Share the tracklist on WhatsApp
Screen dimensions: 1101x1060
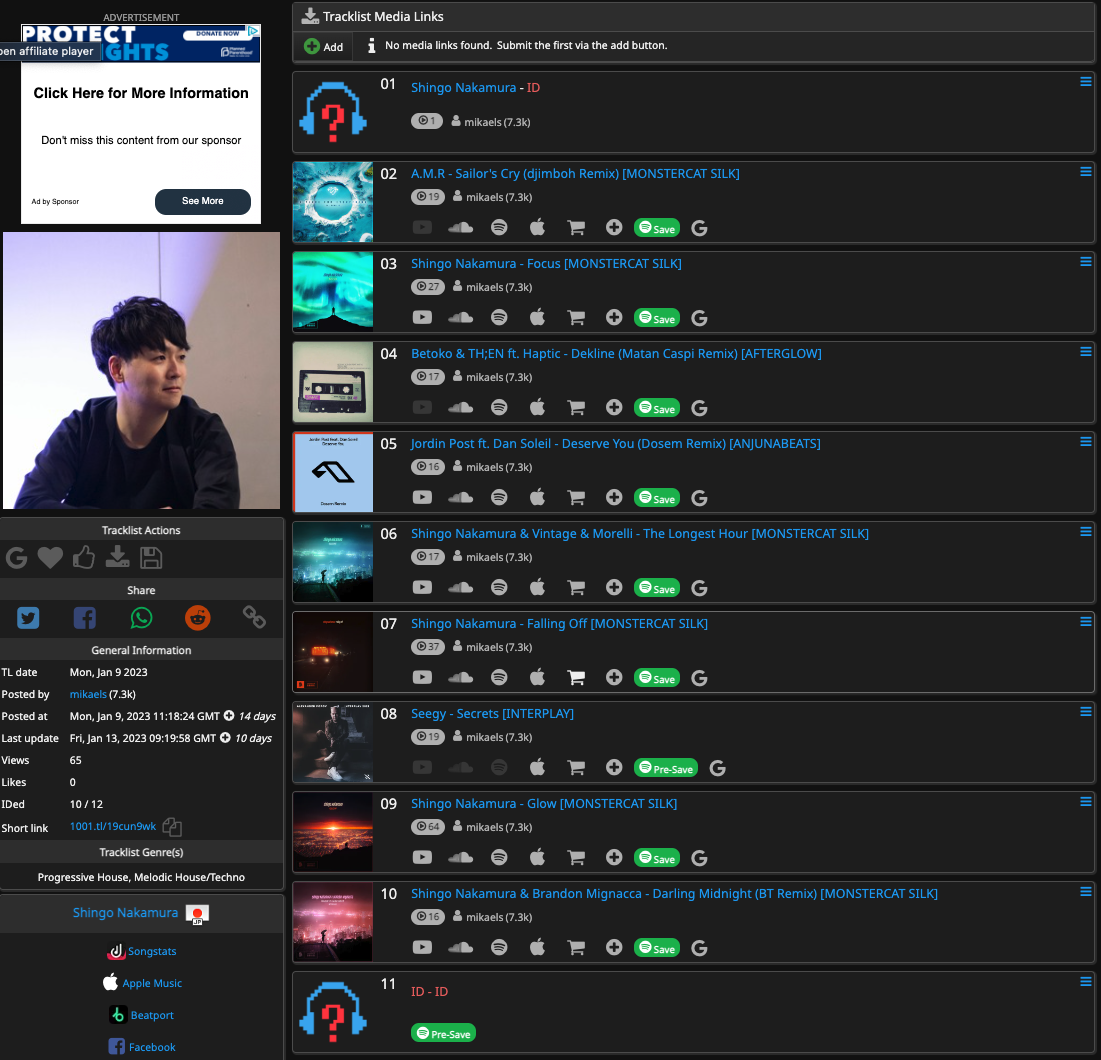[x=142, y=618]
